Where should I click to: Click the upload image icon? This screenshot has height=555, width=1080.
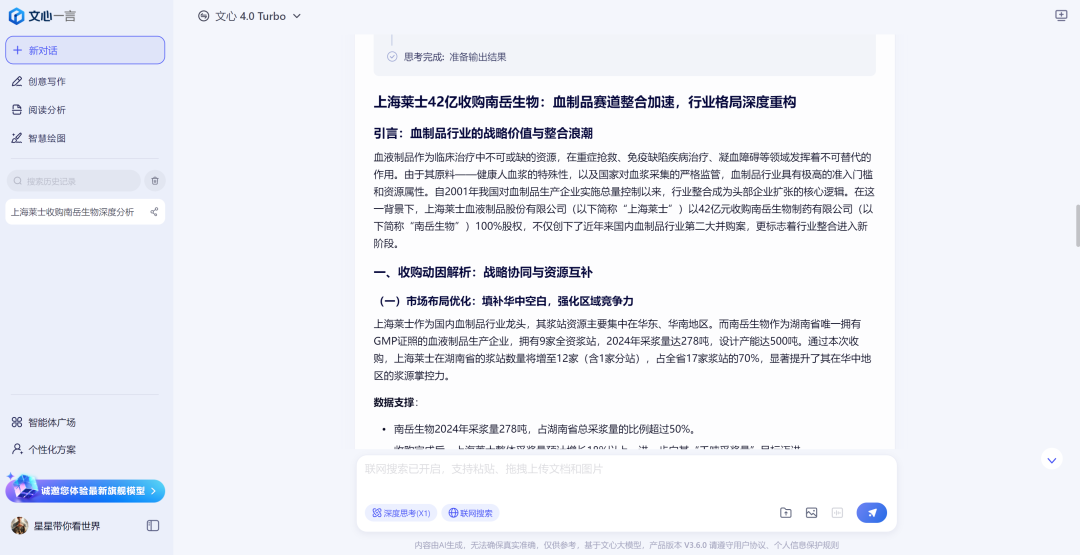click(x=811, y=512)
